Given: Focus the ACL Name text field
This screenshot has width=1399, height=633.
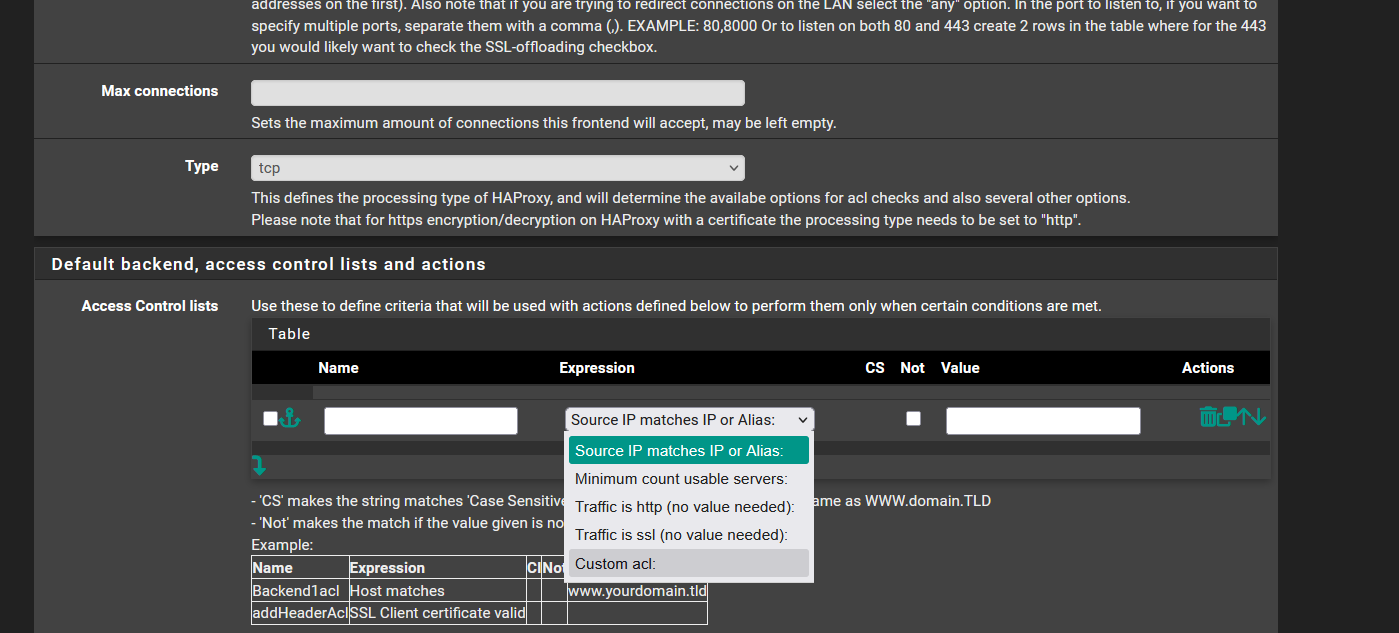Looking at the screenshot, I should pyautogui.click(x=420, y=421).
